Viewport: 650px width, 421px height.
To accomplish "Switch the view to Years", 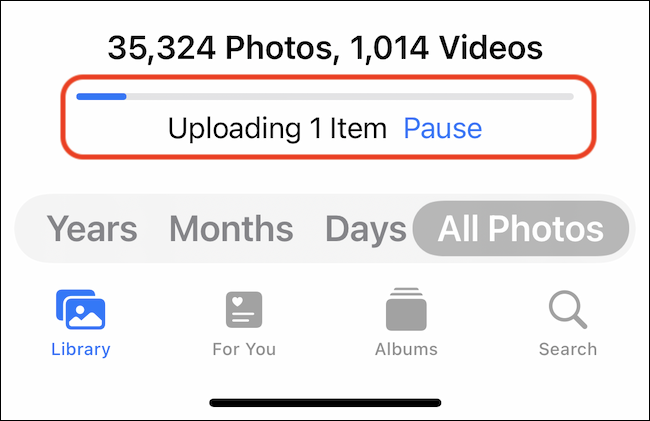I will (x=92, y=228).
